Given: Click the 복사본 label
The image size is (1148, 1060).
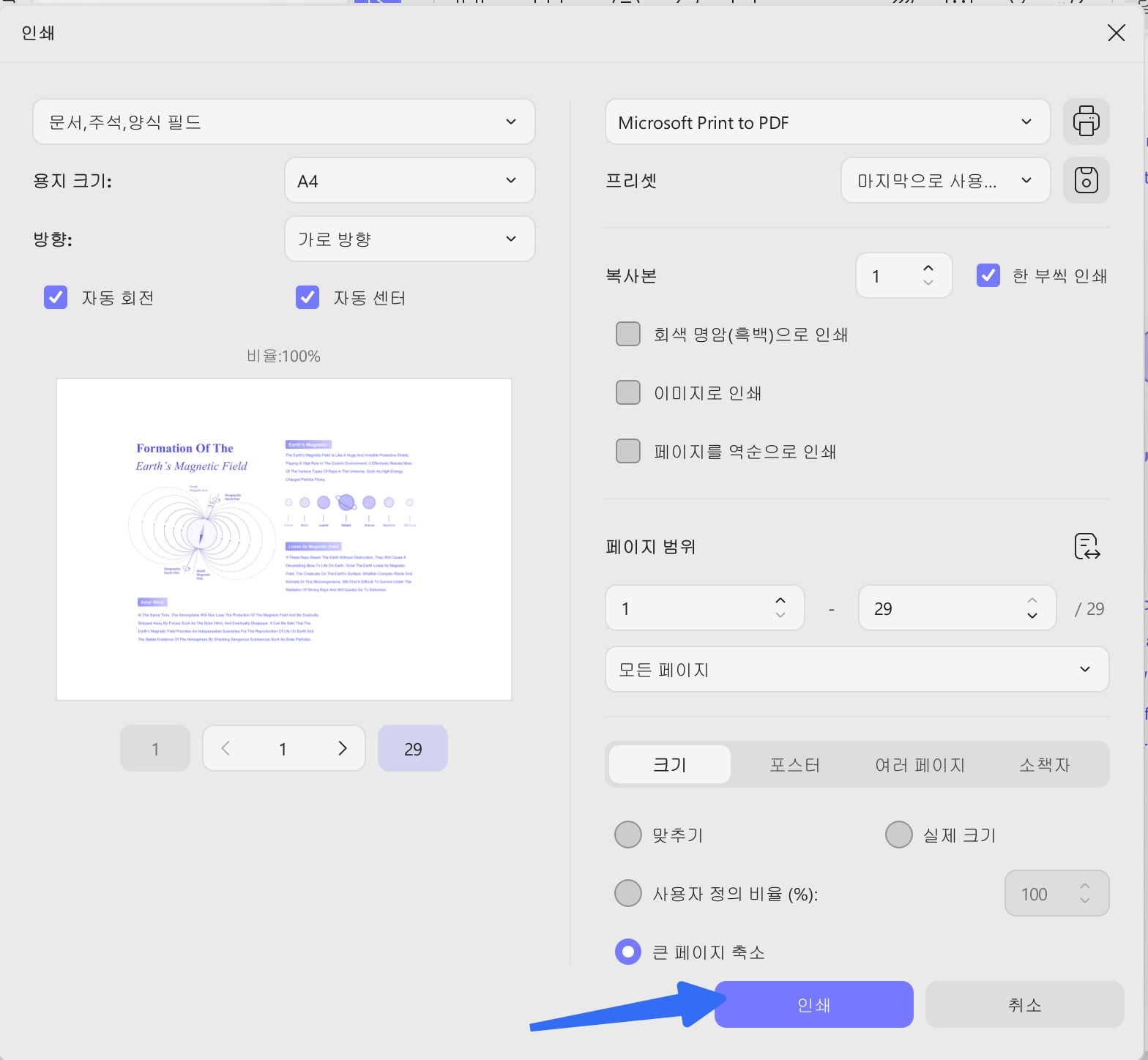Looking at the screenshot, I should pyautogui.click(x=631, y=275).
